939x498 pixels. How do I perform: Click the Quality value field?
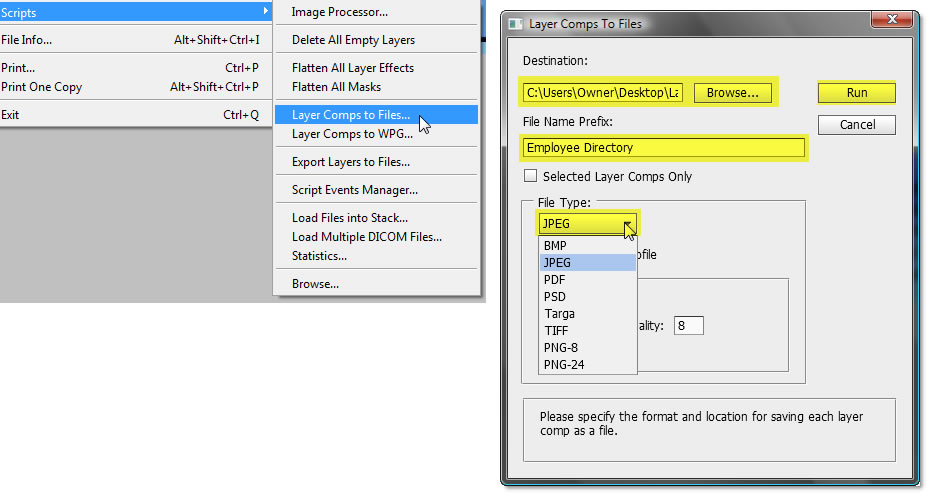(688, 325)
